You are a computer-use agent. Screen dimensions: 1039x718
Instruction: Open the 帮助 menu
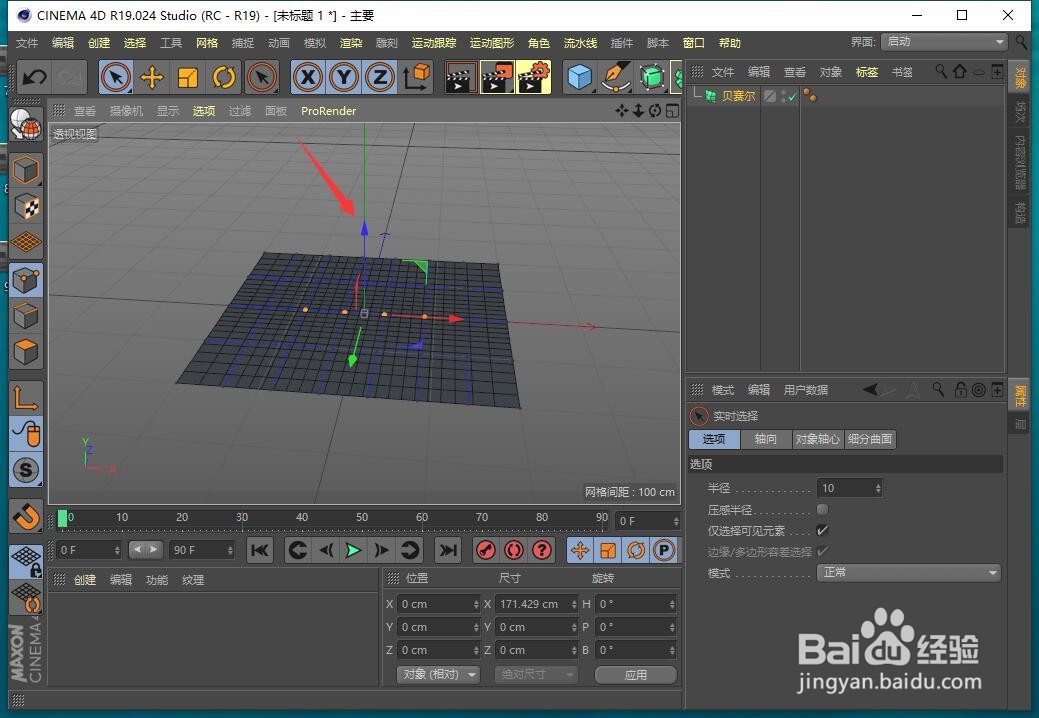(730, 43)
